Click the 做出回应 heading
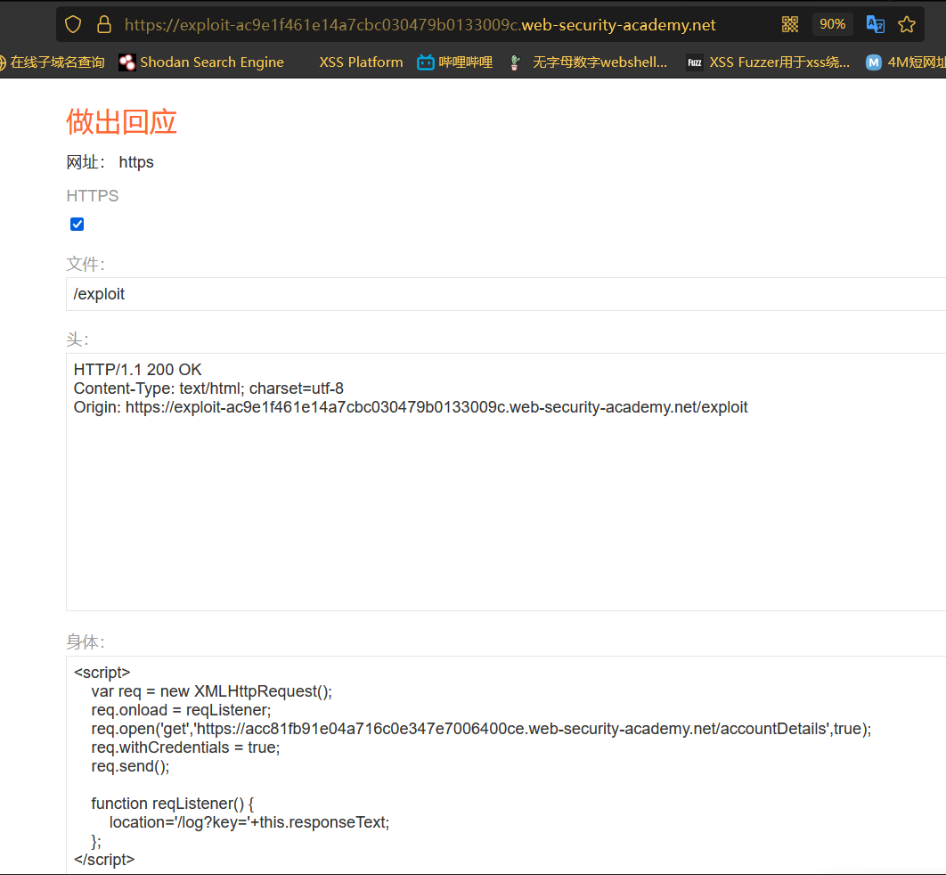946x875 pixels. point(121,122)
